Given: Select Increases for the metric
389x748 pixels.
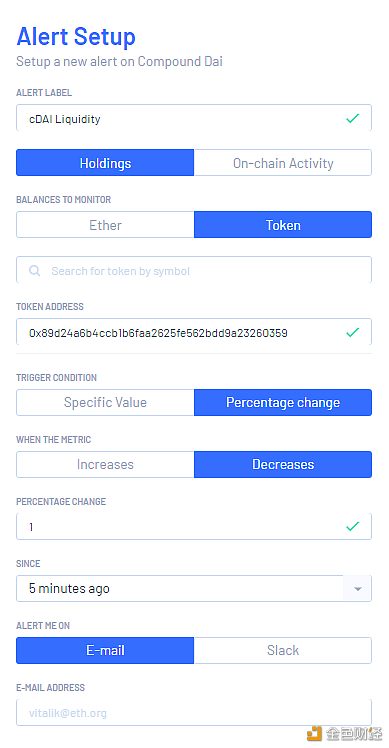Looking at the screenshot, I should pyautogui.click(x=105, y=464).
